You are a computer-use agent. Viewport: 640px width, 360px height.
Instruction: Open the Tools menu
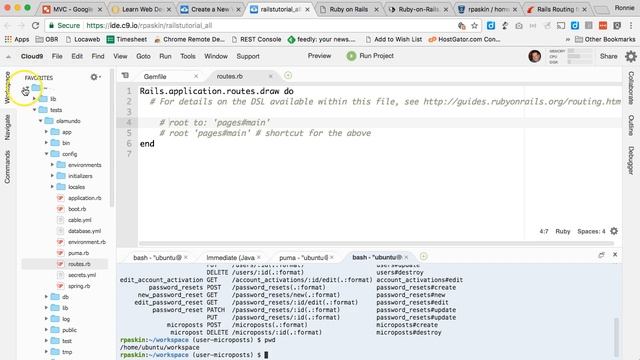(x=188, y=56)
